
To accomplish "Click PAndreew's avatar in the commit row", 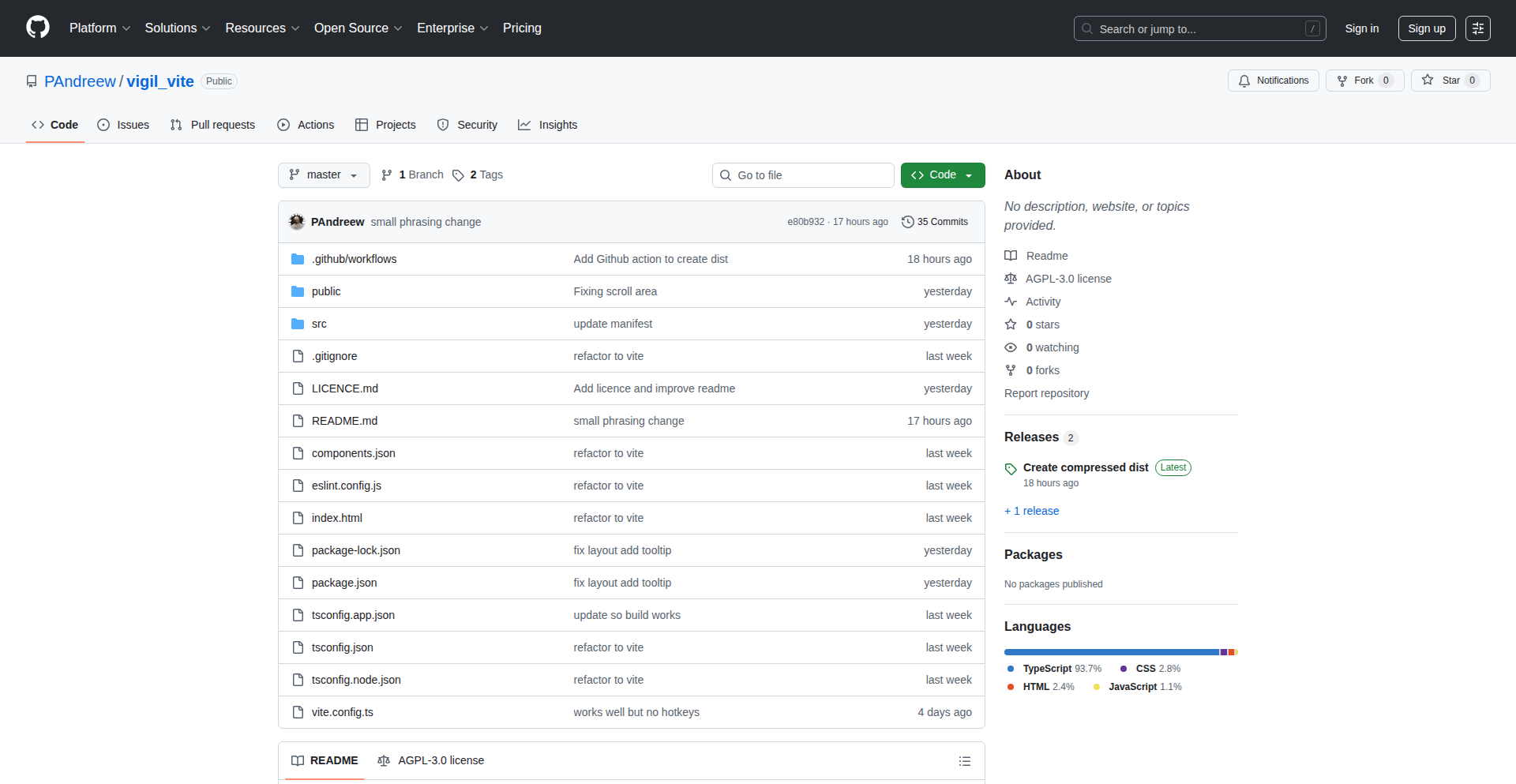I will pyautogui.click(x=297, y=222).
